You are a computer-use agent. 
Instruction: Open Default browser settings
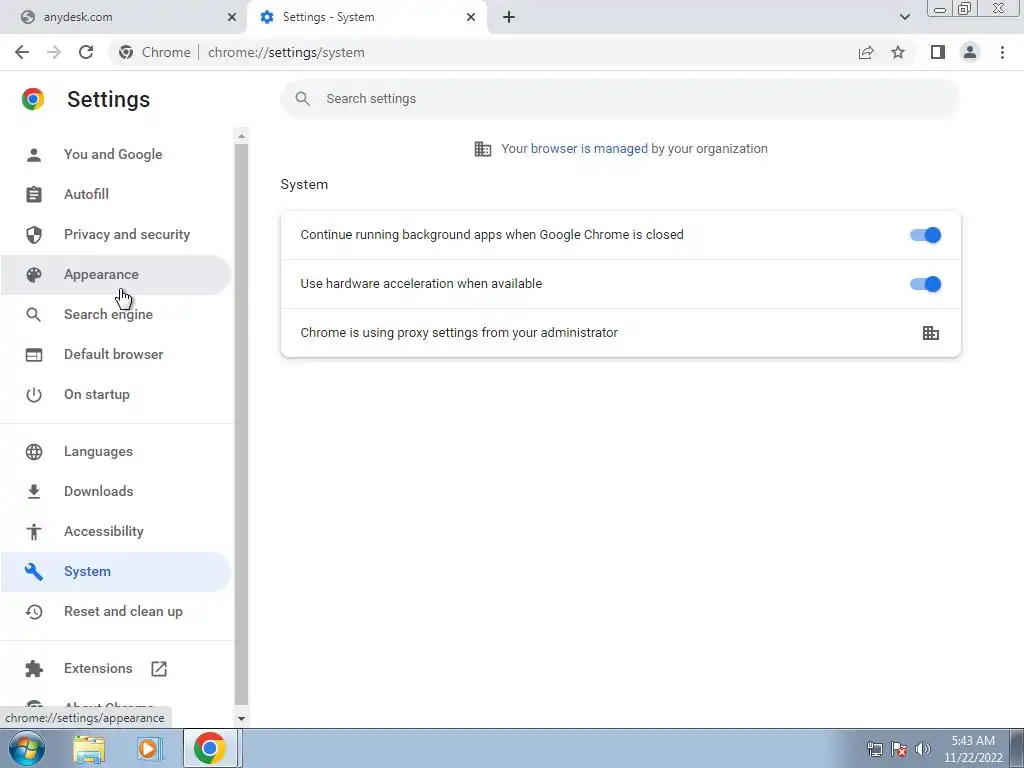(116, 354)
